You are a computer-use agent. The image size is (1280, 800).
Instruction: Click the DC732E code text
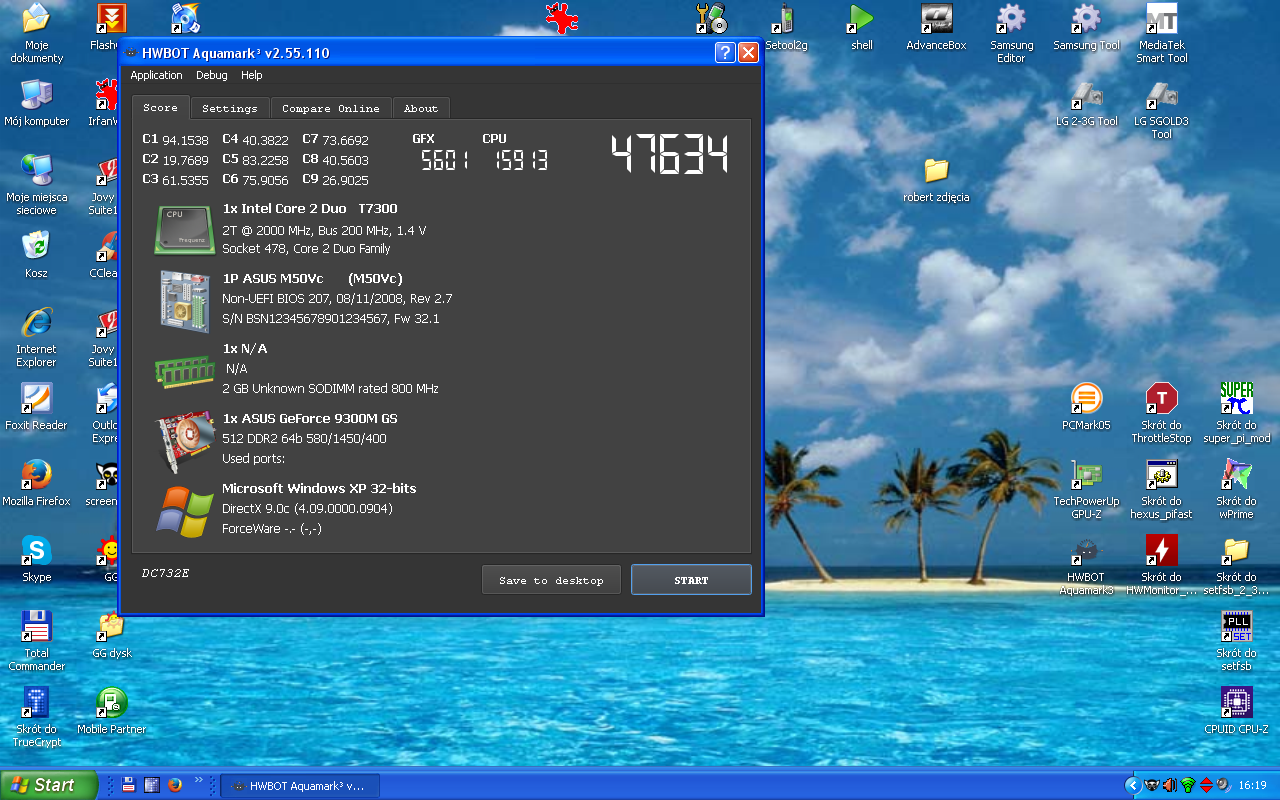coord(165,573)
